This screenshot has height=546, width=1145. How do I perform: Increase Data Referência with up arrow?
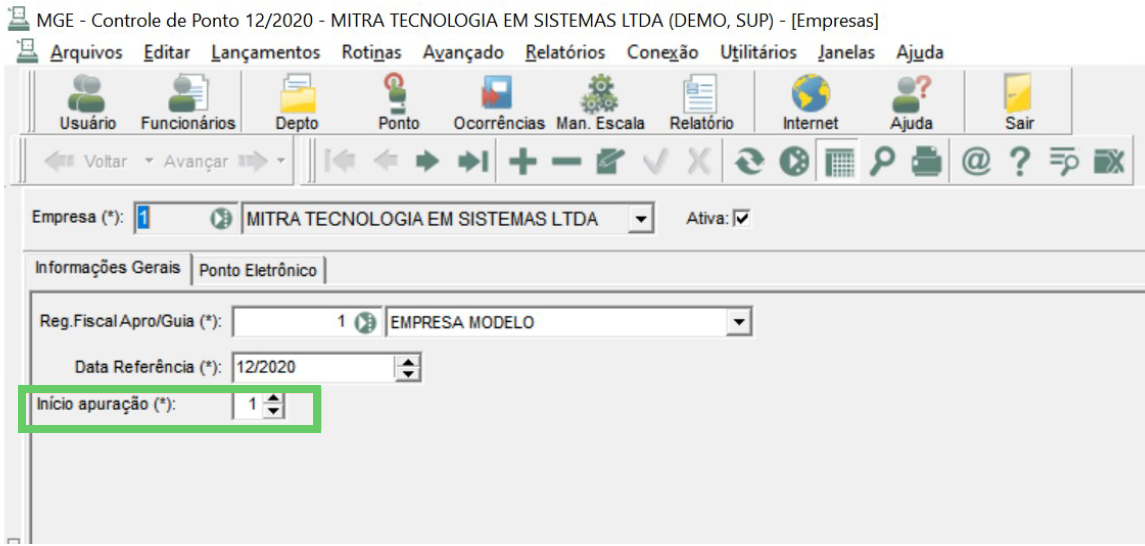point(407,361)
